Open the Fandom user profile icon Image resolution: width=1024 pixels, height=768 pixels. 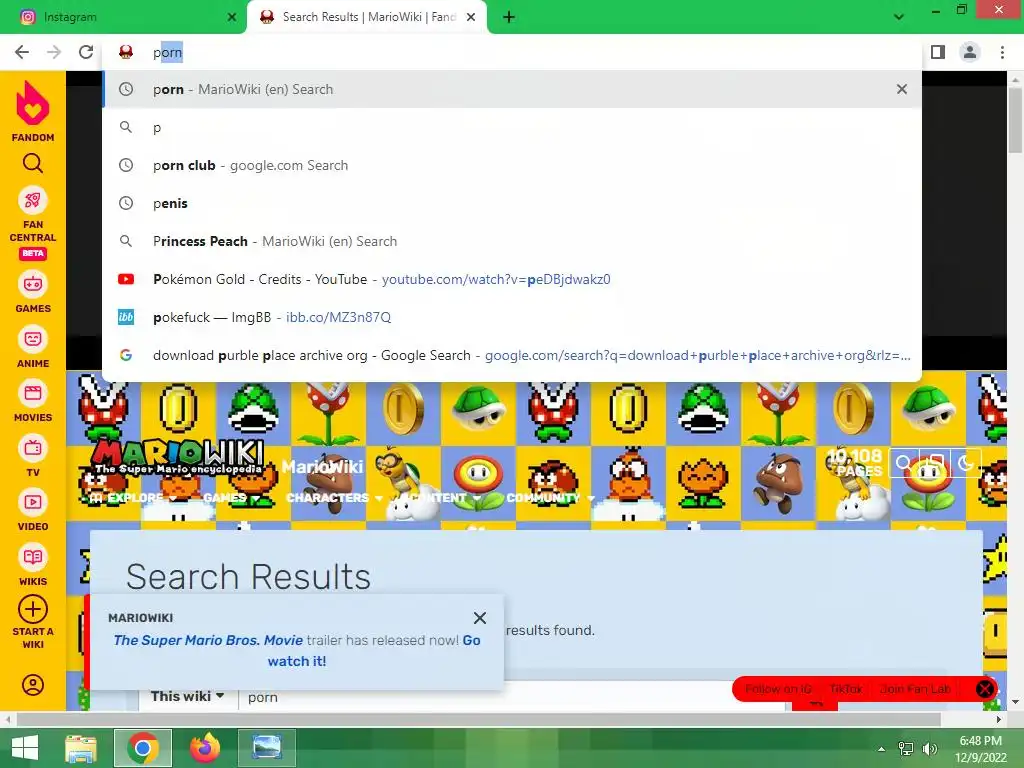click(x=33, y=684)
